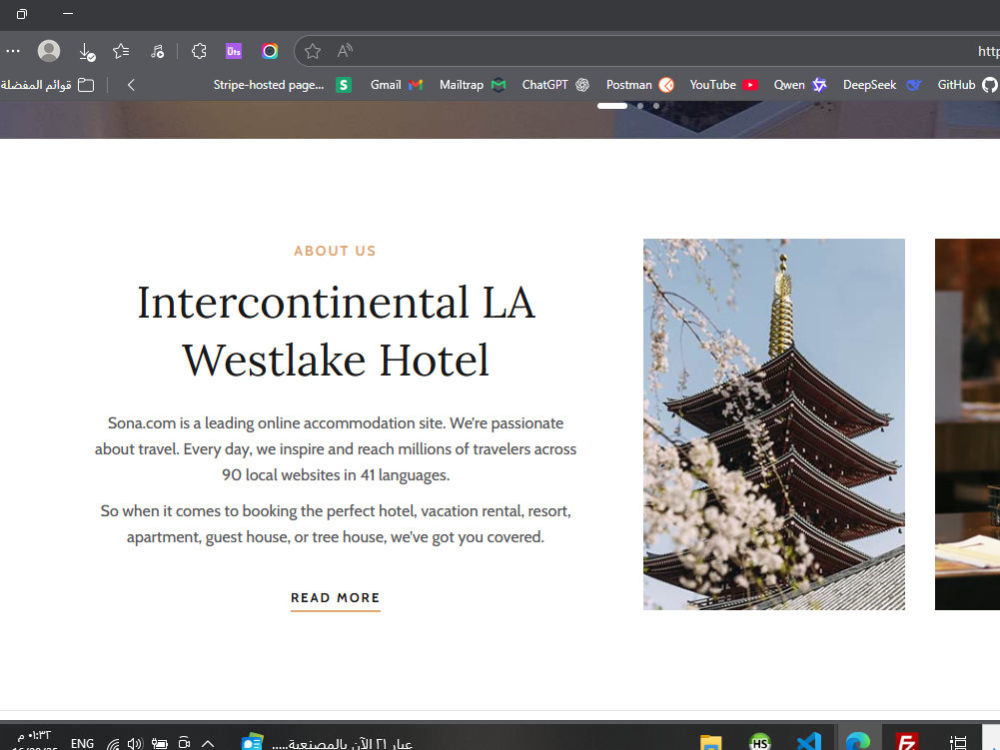Open the browser profile avatar
Image resolution: width=1000 pixels, height=750 pixels.
(x=48, y=51)
